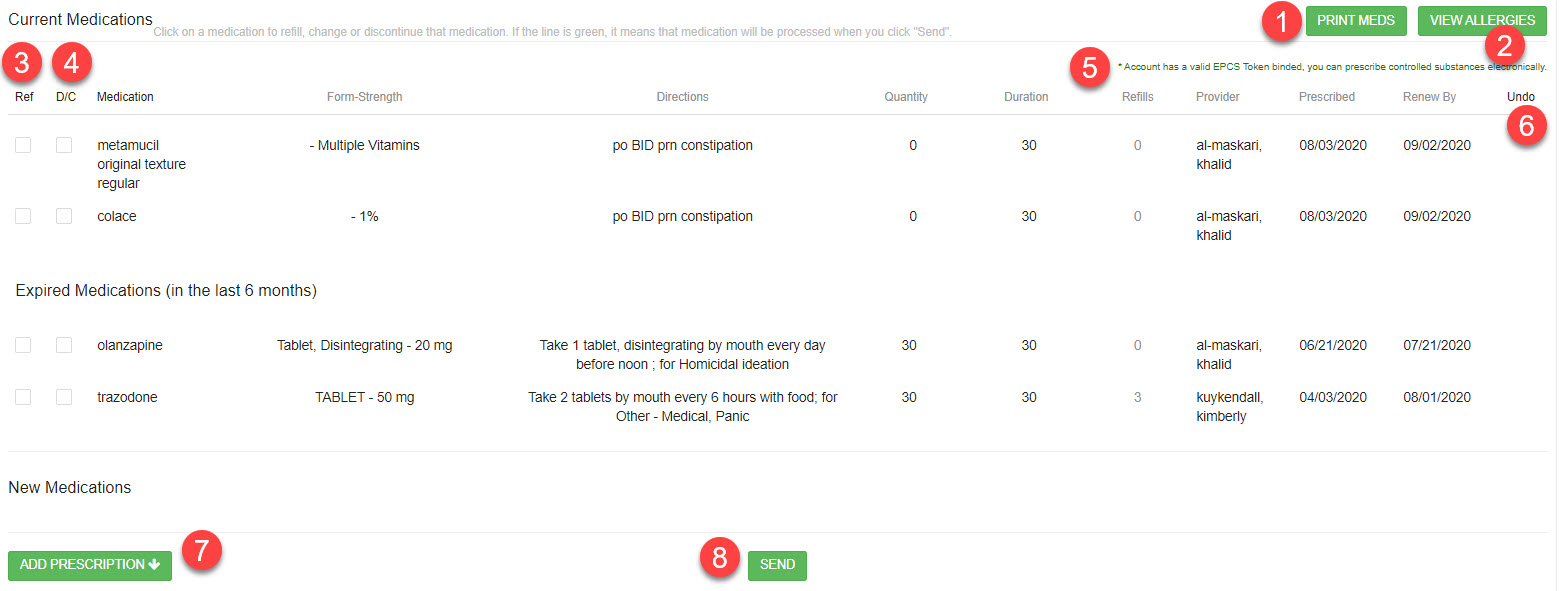Check the D/C checkbox for metamucil

click(64, 145)
